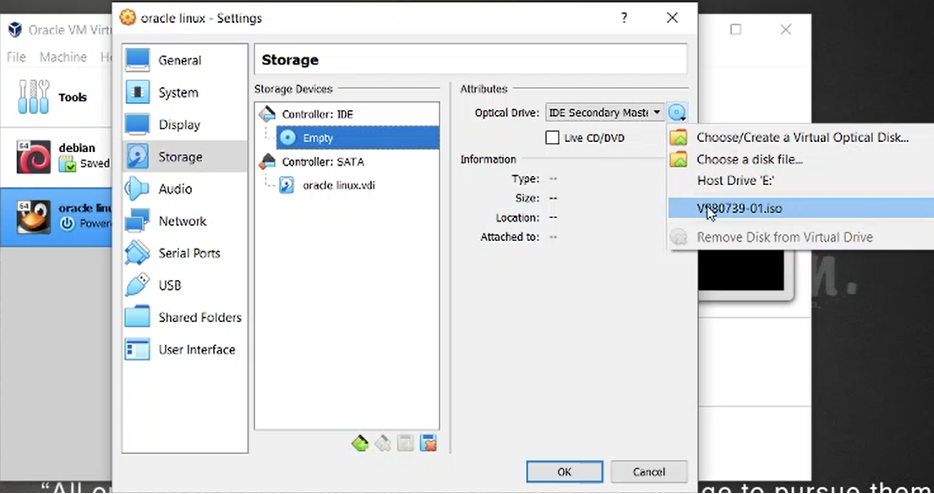Open the Tools icon in VirtualBox Manager
This screenshot has width=934, height=494.
pos(34,97)
